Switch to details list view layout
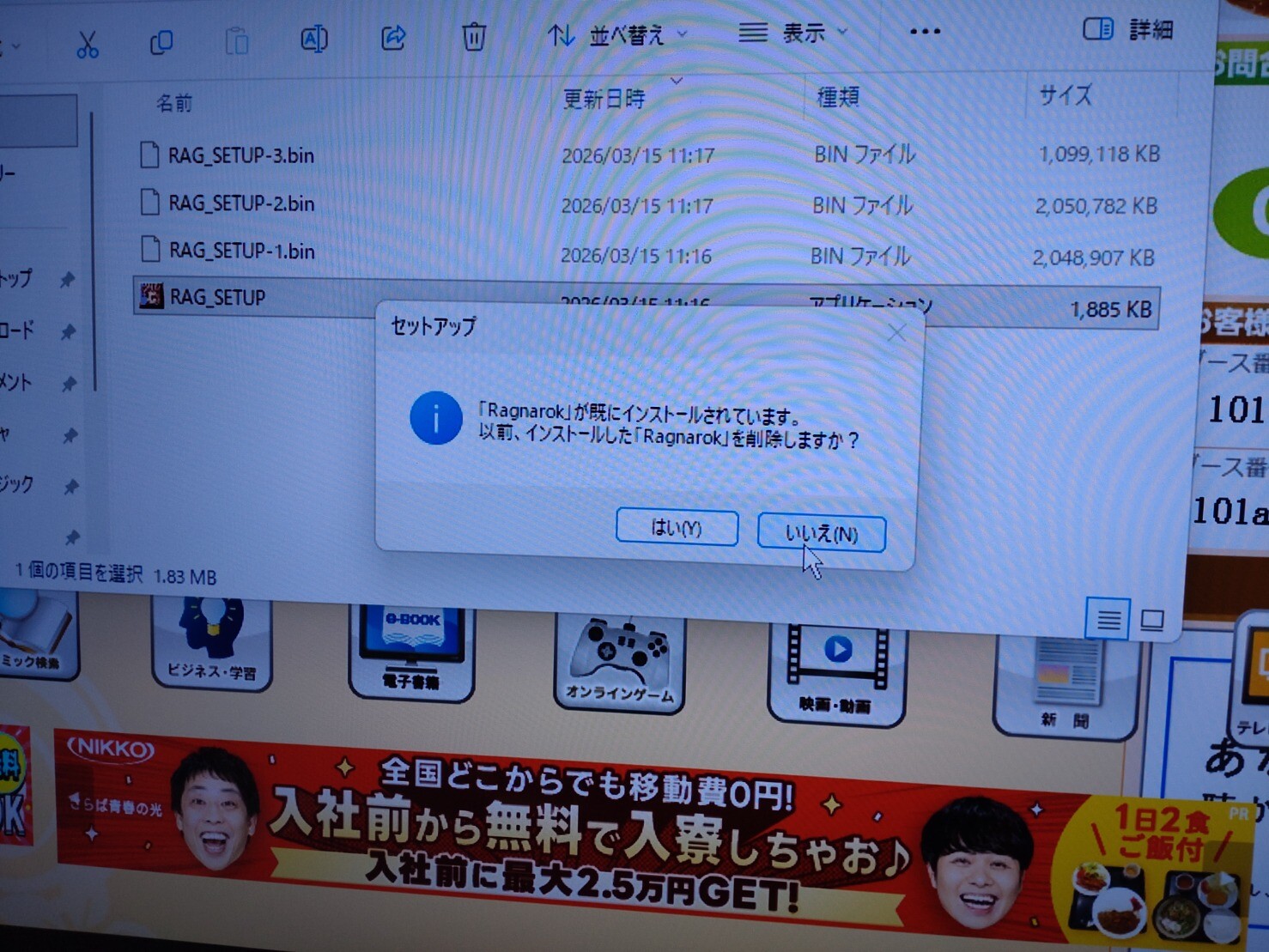Image resolution: width=1269 pixels, height=952 pixels. click(x=1108, y=619)
